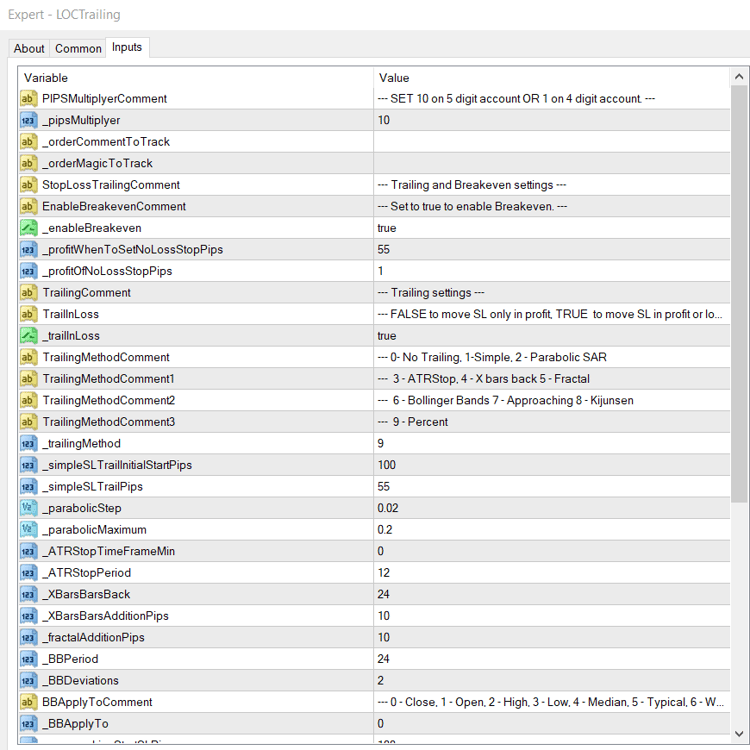Image resolution: width=750 pixels, height=750 pixels.
Task: Switch to the Common tab
Action: pyautogui.click(x=78, y=48)
